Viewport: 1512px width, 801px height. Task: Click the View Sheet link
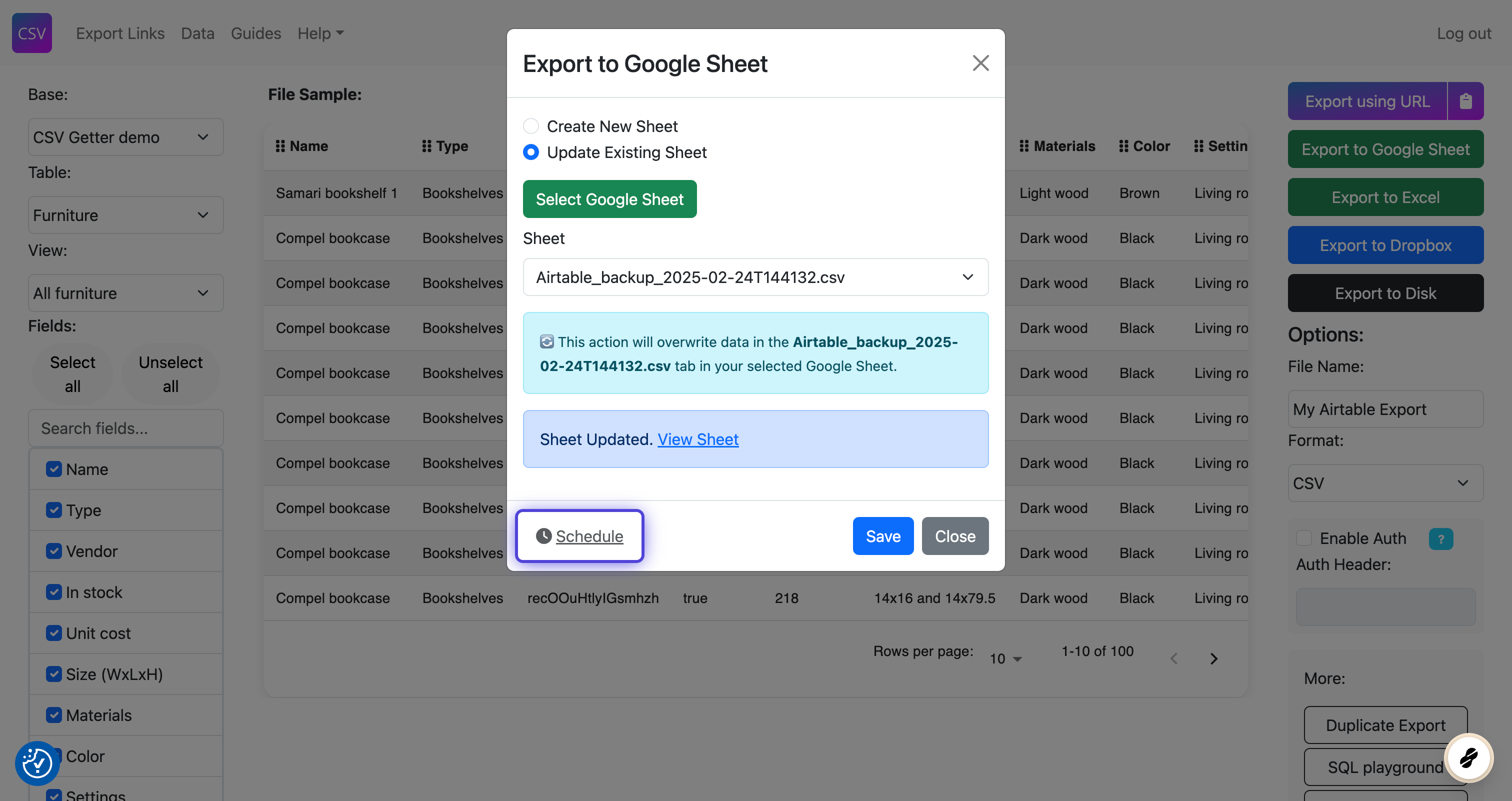[x=697, y=439]
